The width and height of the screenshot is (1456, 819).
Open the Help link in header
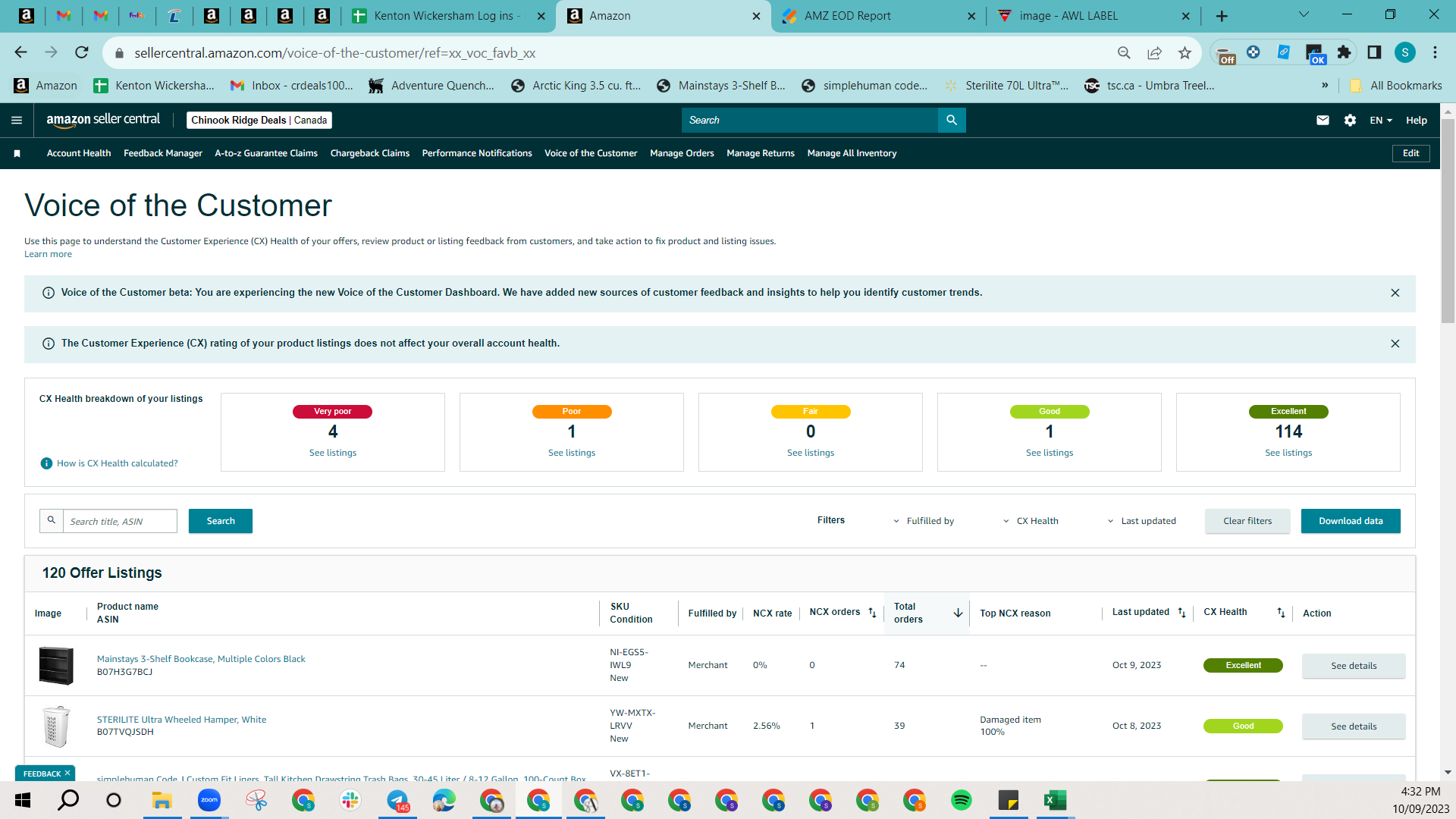(1416, 120)
